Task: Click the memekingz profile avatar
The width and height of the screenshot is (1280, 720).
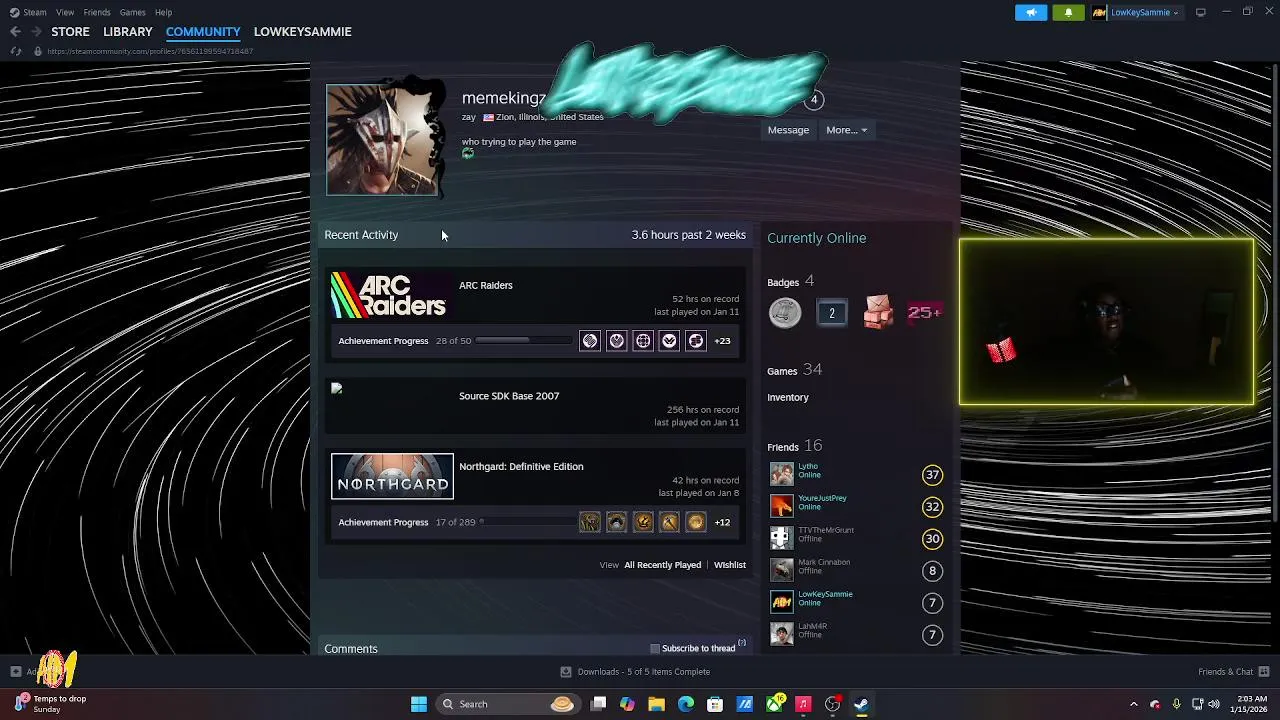Action: (x=382, y=139)
